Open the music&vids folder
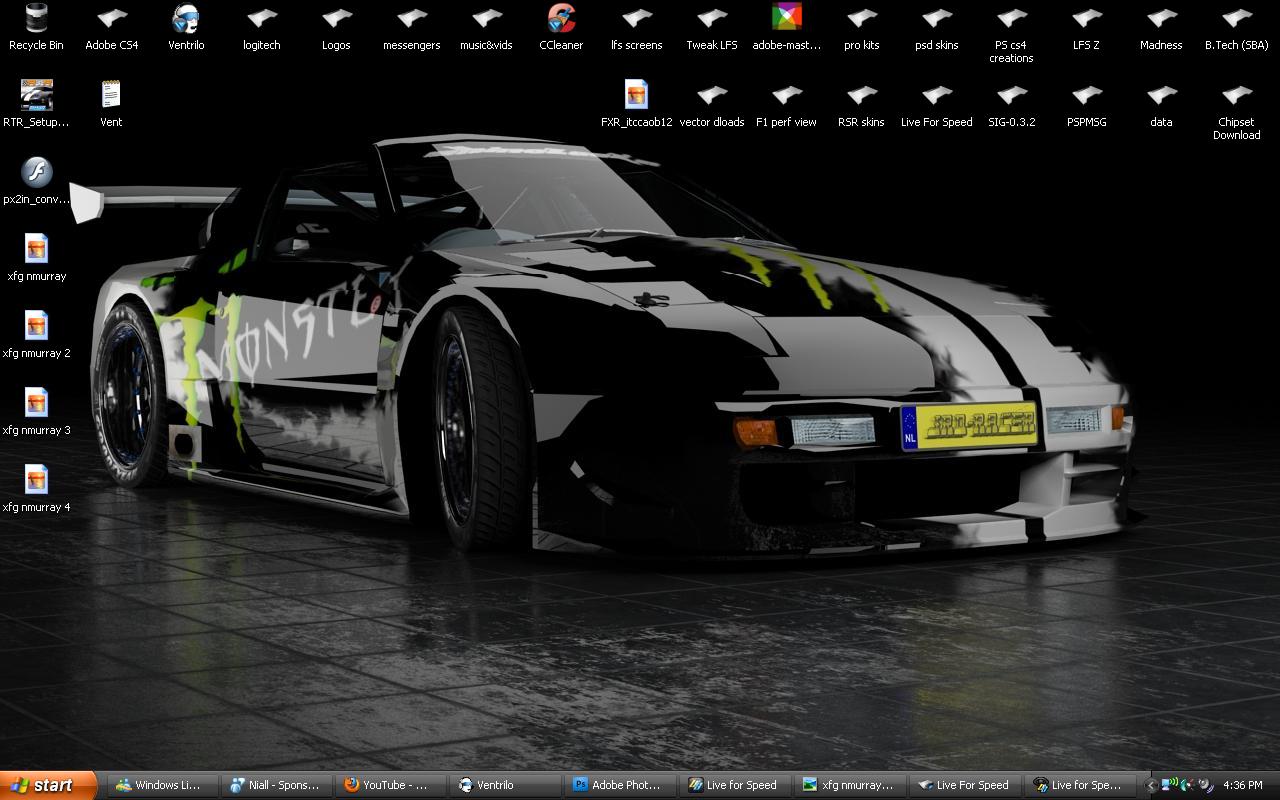The height and width of the screenshot is (800, 1280). [x=486, y=27]
